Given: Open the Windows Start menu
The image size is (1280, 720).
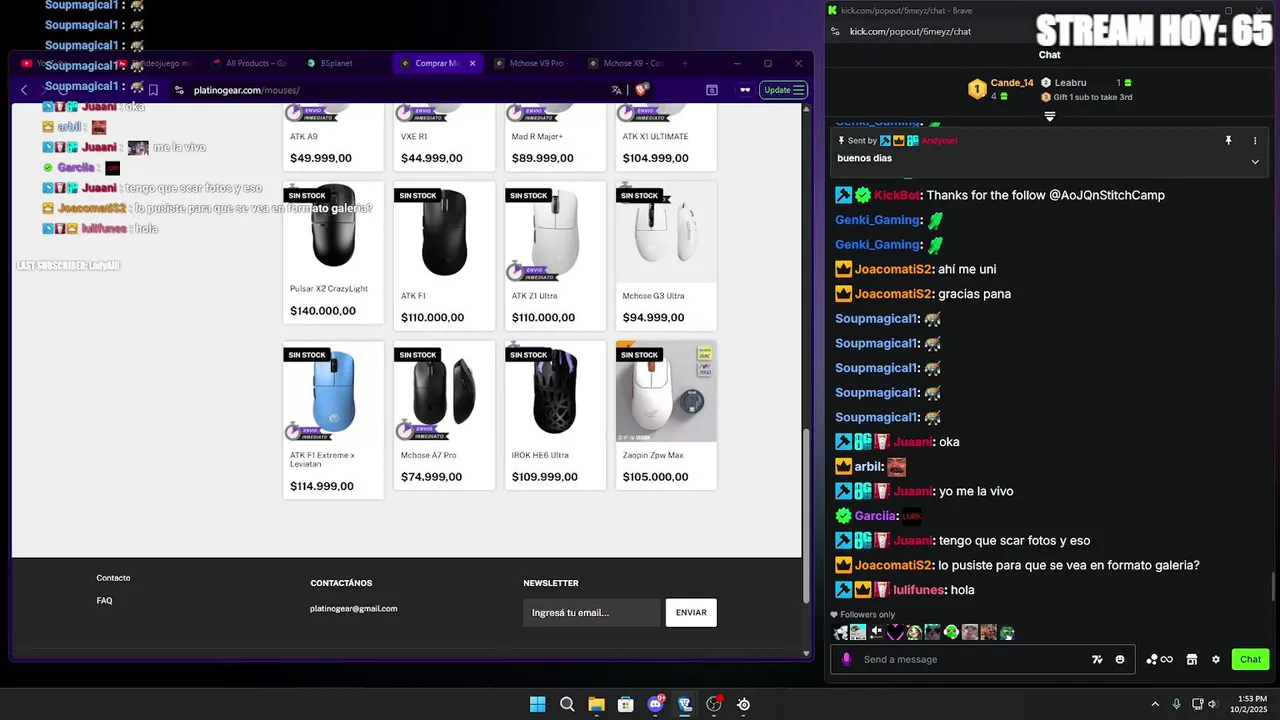Looking at the screenshot, I should 537,704.
